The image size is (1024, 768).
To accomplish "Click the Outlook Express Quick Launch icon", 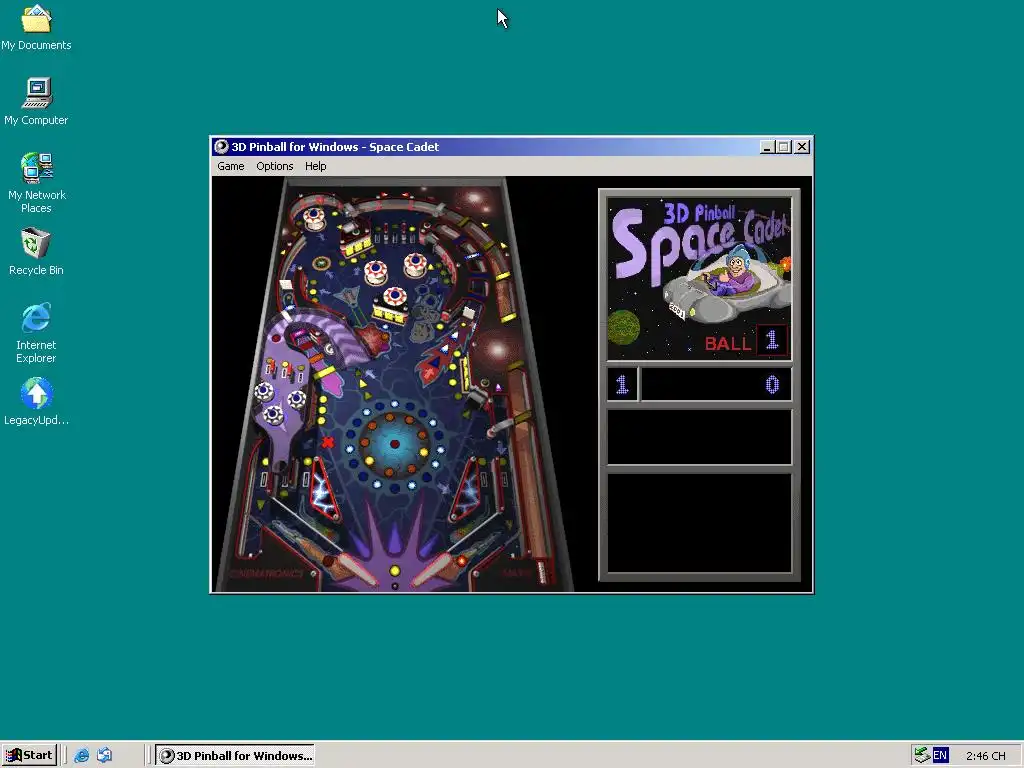I will (104, 756).
